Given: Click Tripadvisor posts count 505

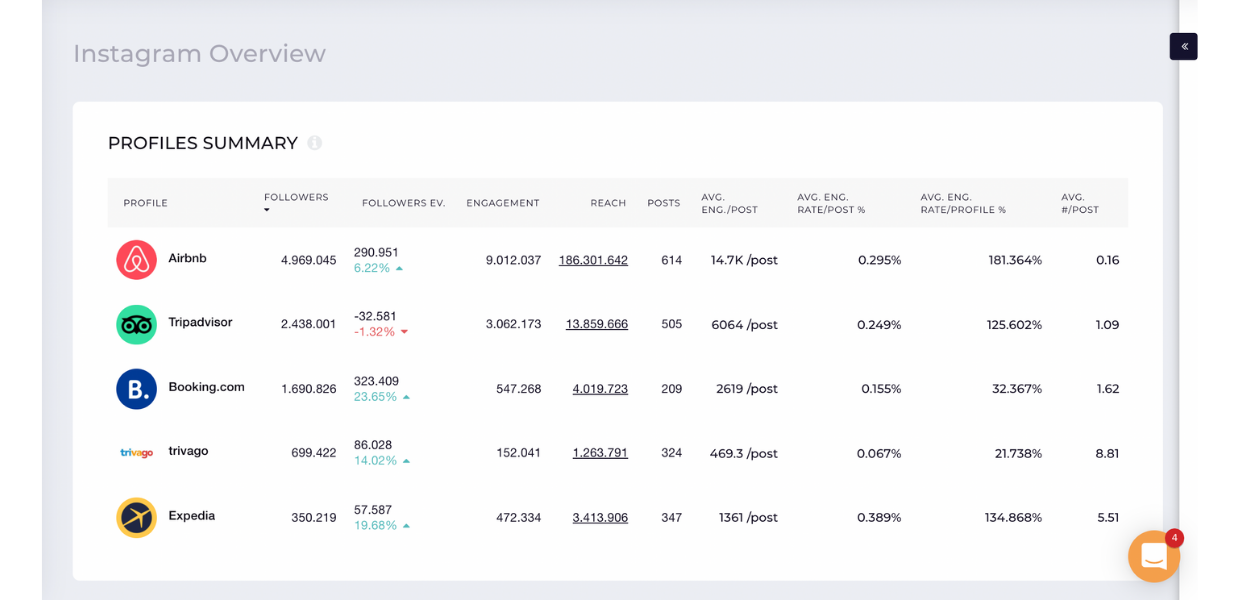Looking at the screenshot, I should pos(671,324).
